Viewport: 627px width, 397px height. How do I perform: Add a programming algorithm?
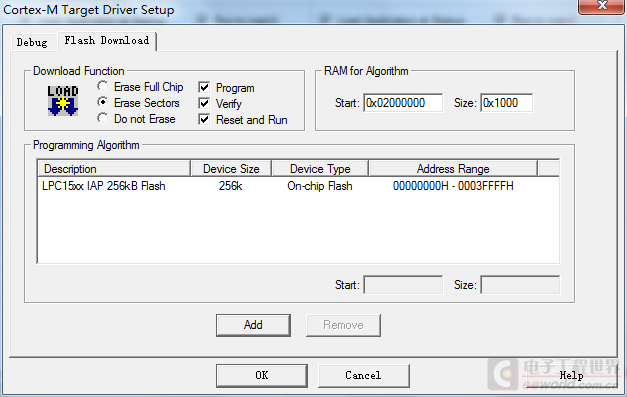(x=253, y=325)
